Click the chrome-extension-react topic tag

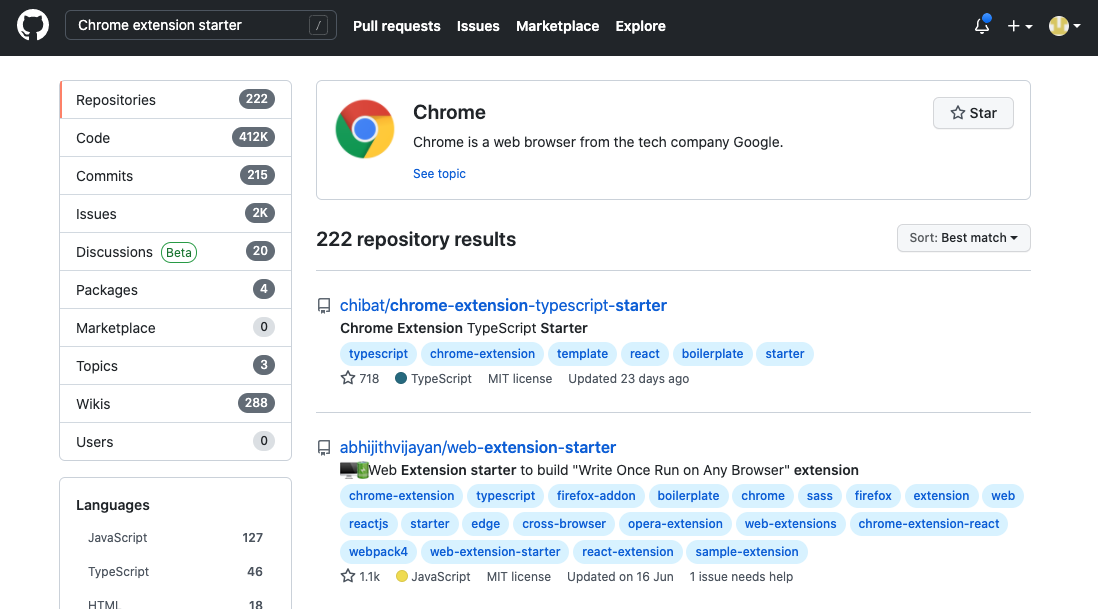coord(929,524)
